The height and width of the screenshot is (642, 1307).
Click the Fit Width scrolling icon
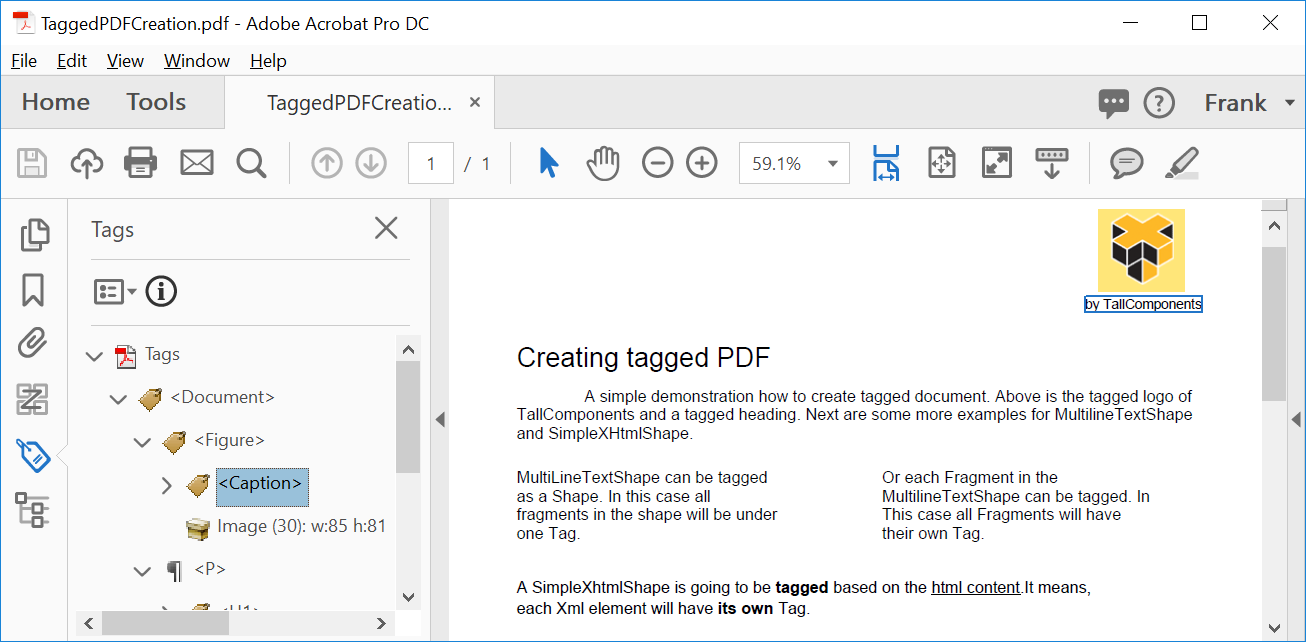(886, 163)
